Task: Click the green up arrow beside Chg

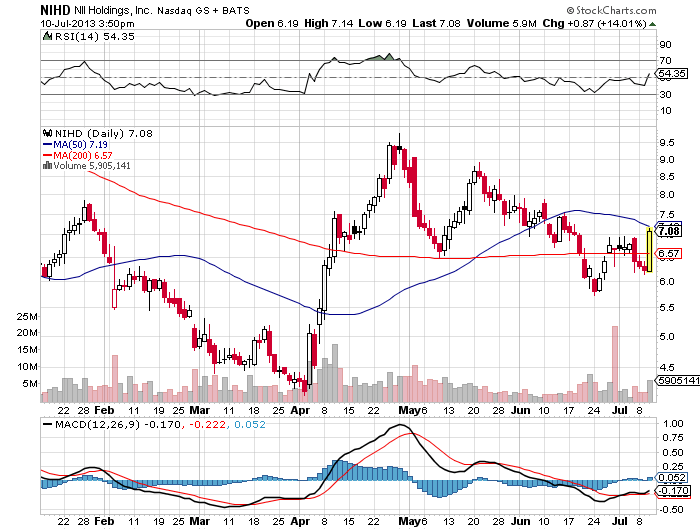Action: coord(652,24)
